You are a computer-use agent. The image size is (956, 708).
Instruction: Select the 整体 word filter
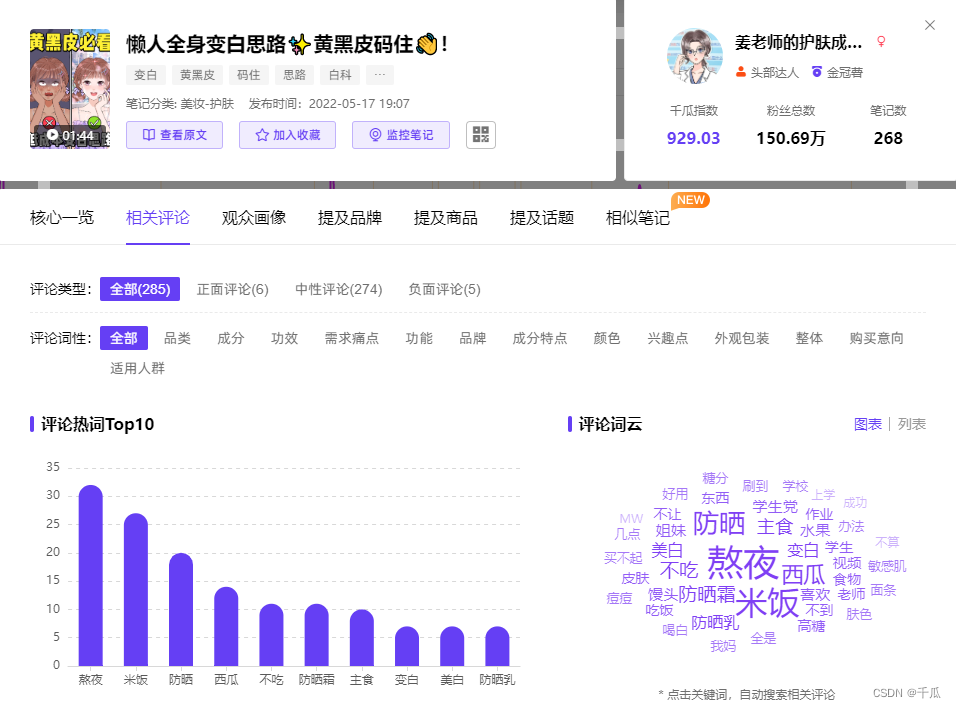coord(810,338)
